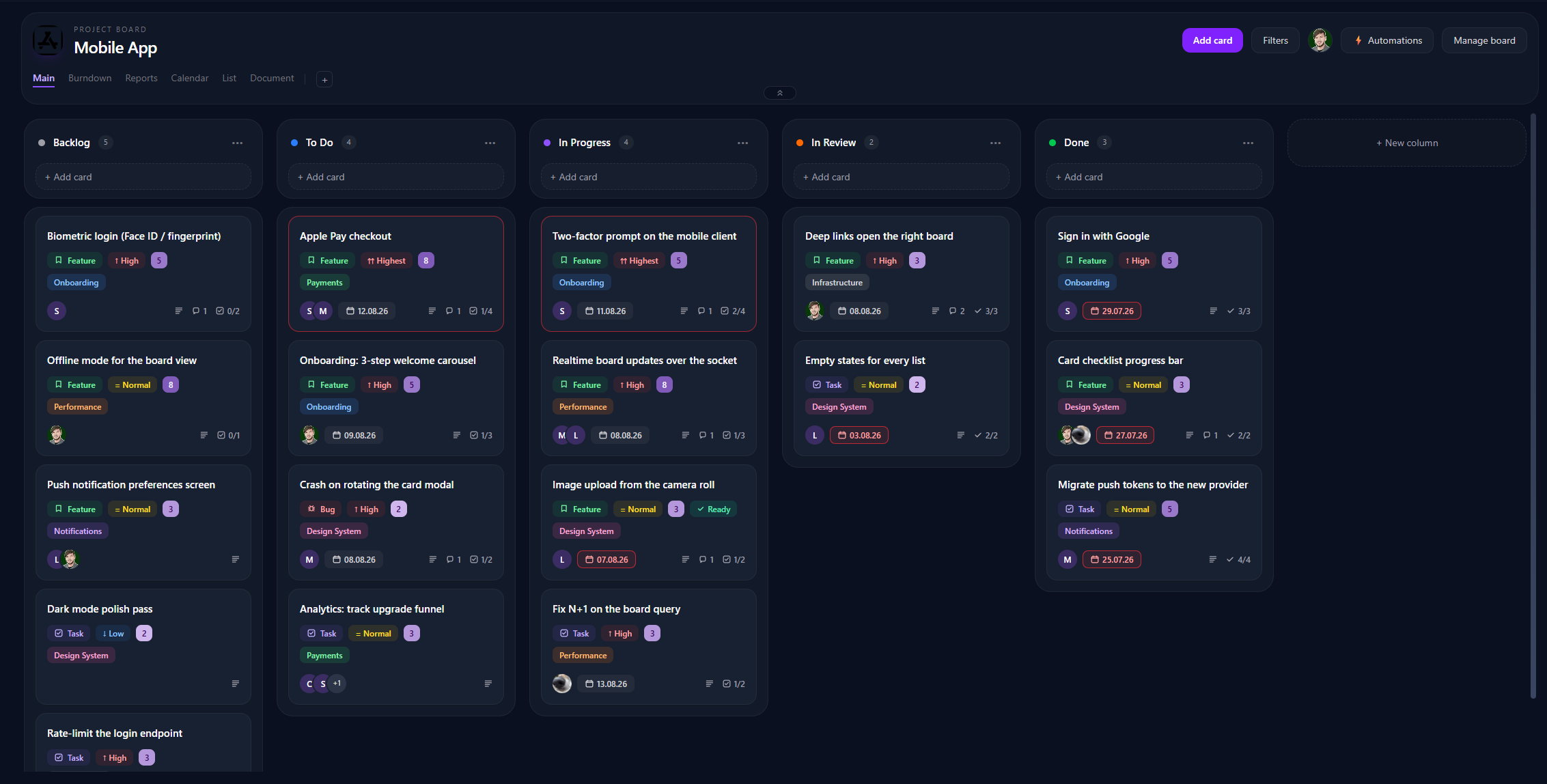This screenshot has width=1547, height=784.
Task: Open the Backlog column options menu
Action: coord(237,143)
